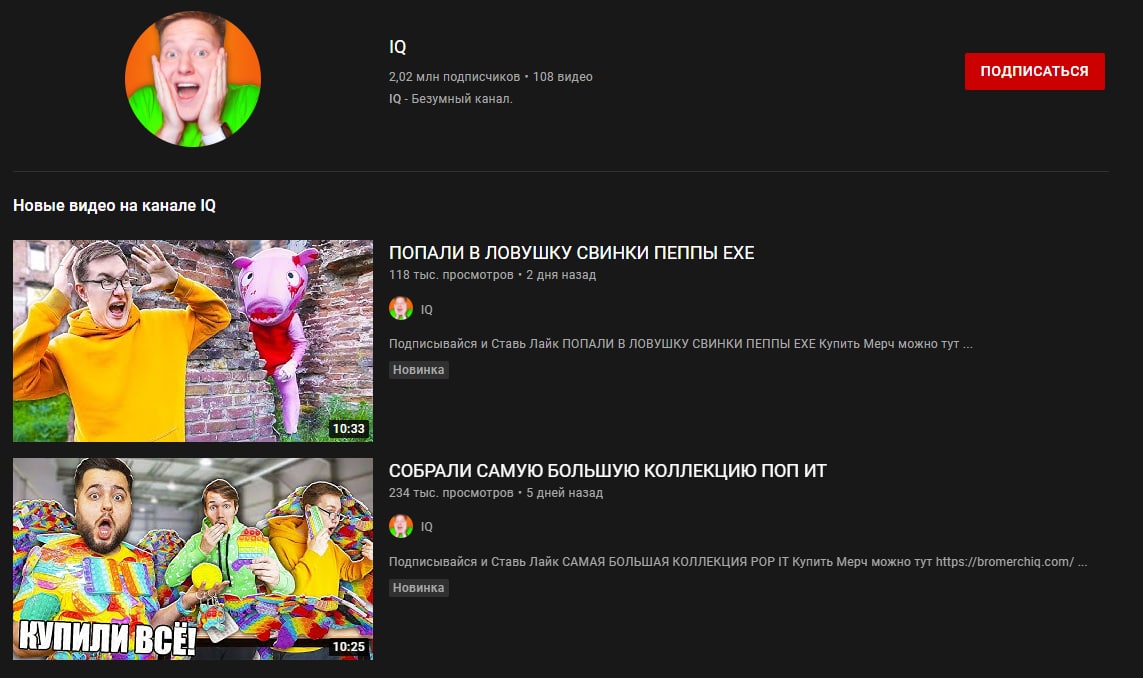Image resolution: width=1143 pixels, height=678 pixels.
Task: Click small IQ avatar under Pop It video
Action: click(401, 526)
